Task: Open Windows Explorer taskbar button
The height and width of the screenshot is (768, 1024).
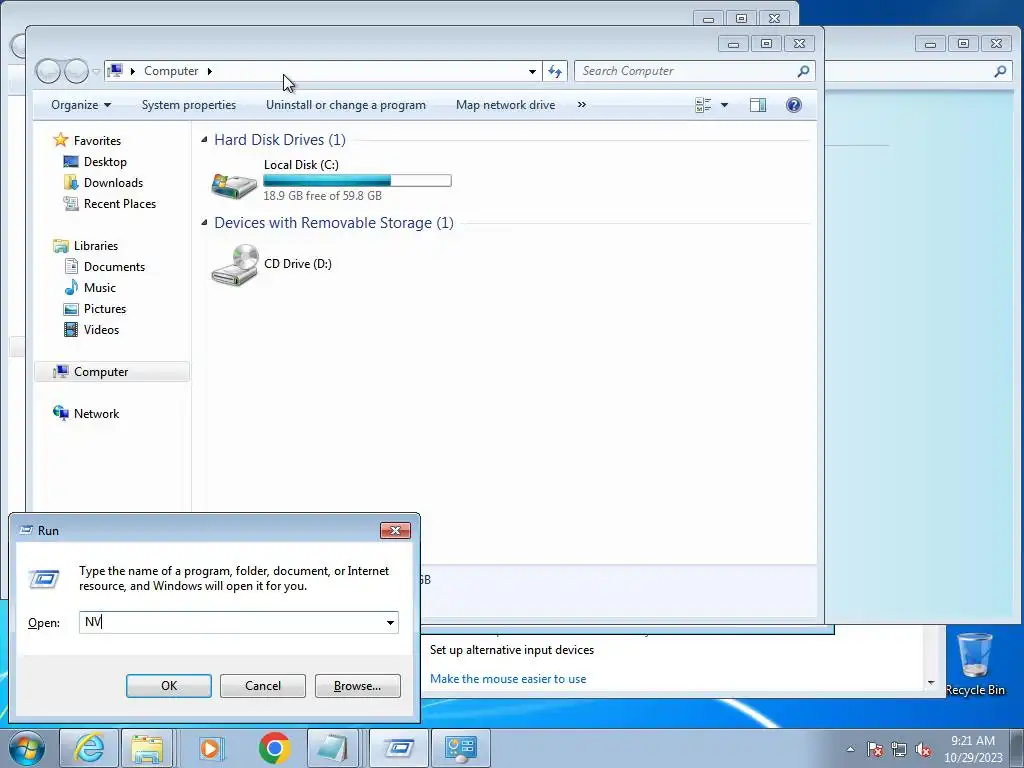Action: pyautogui.click(x=147, y=748)
